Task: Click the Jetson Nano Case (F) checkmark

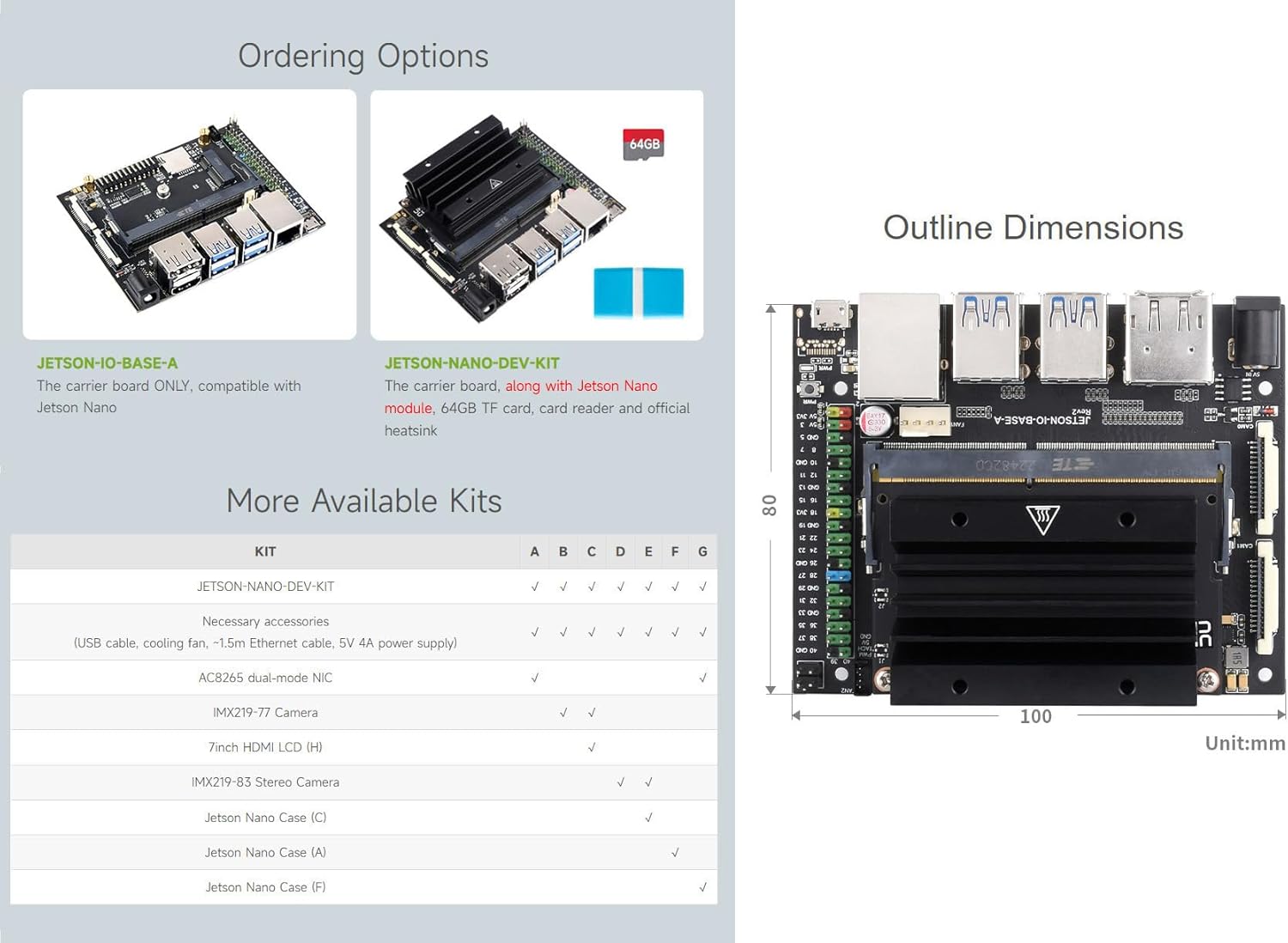Action: 702,887
